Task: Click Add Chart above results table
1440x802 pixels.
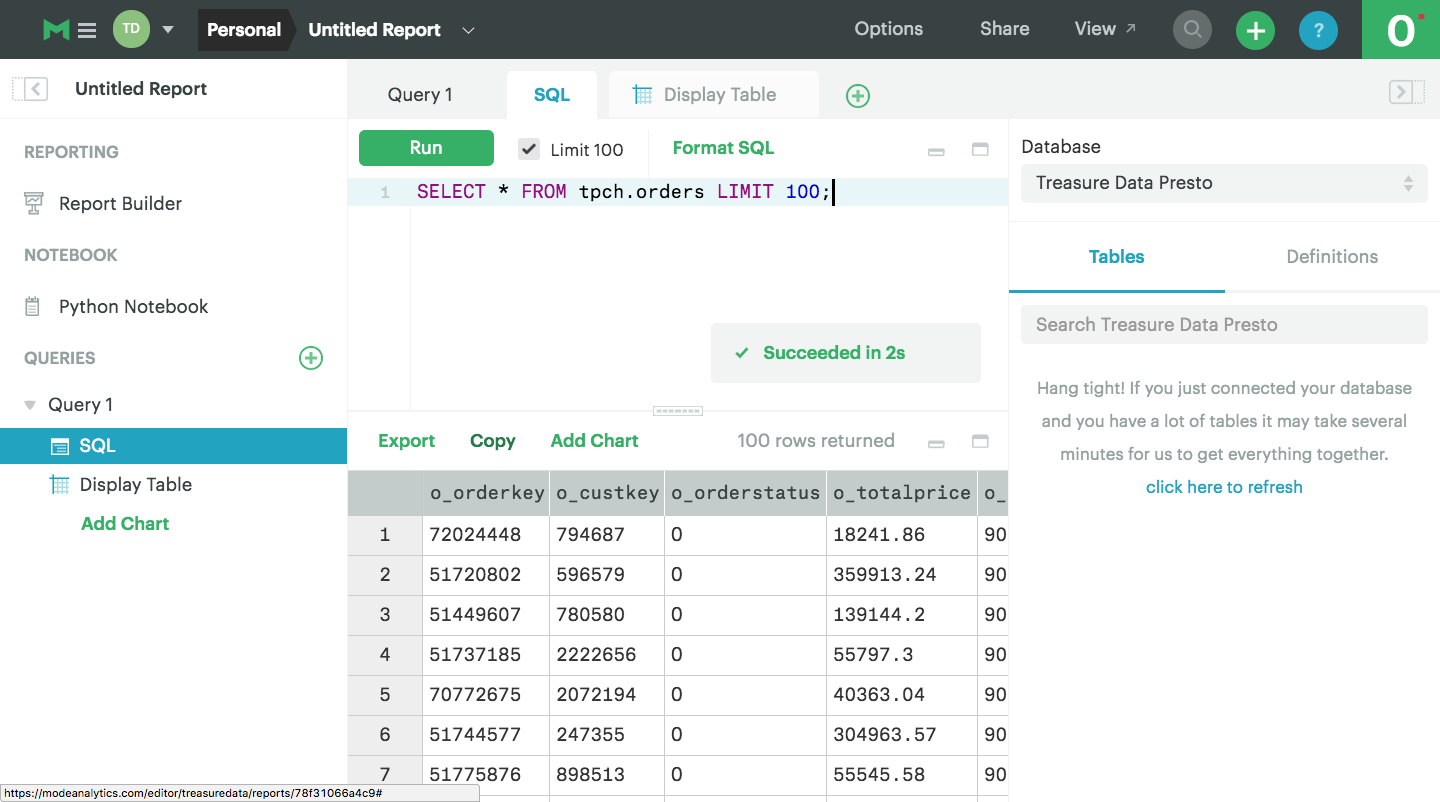Action: 594,441
